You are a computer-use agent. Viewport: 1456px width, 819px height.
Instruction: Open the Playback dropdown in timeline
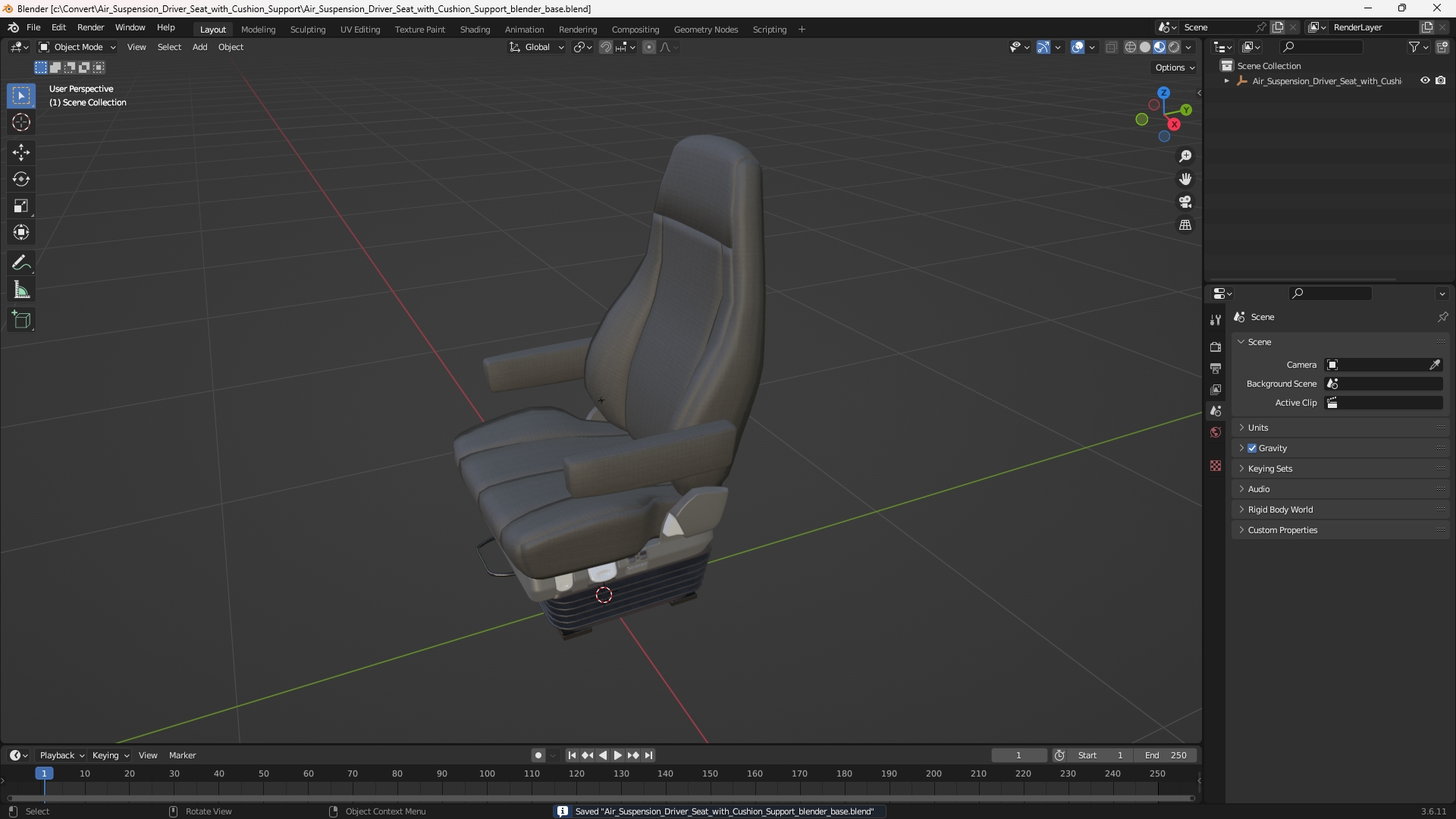[61, 755]
